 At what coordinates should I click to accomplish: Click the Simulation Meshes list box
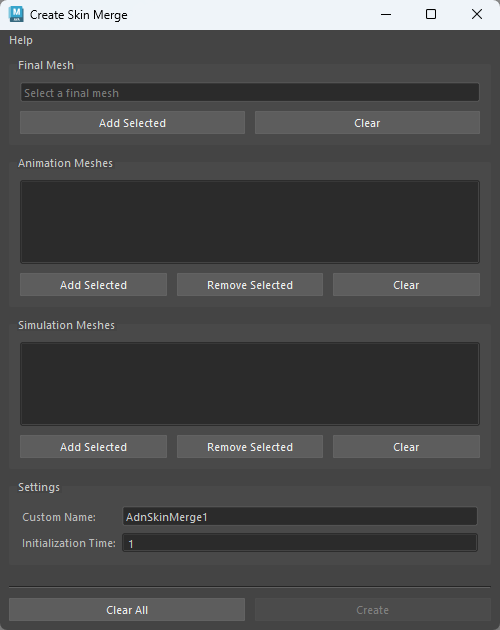[250, 384]
